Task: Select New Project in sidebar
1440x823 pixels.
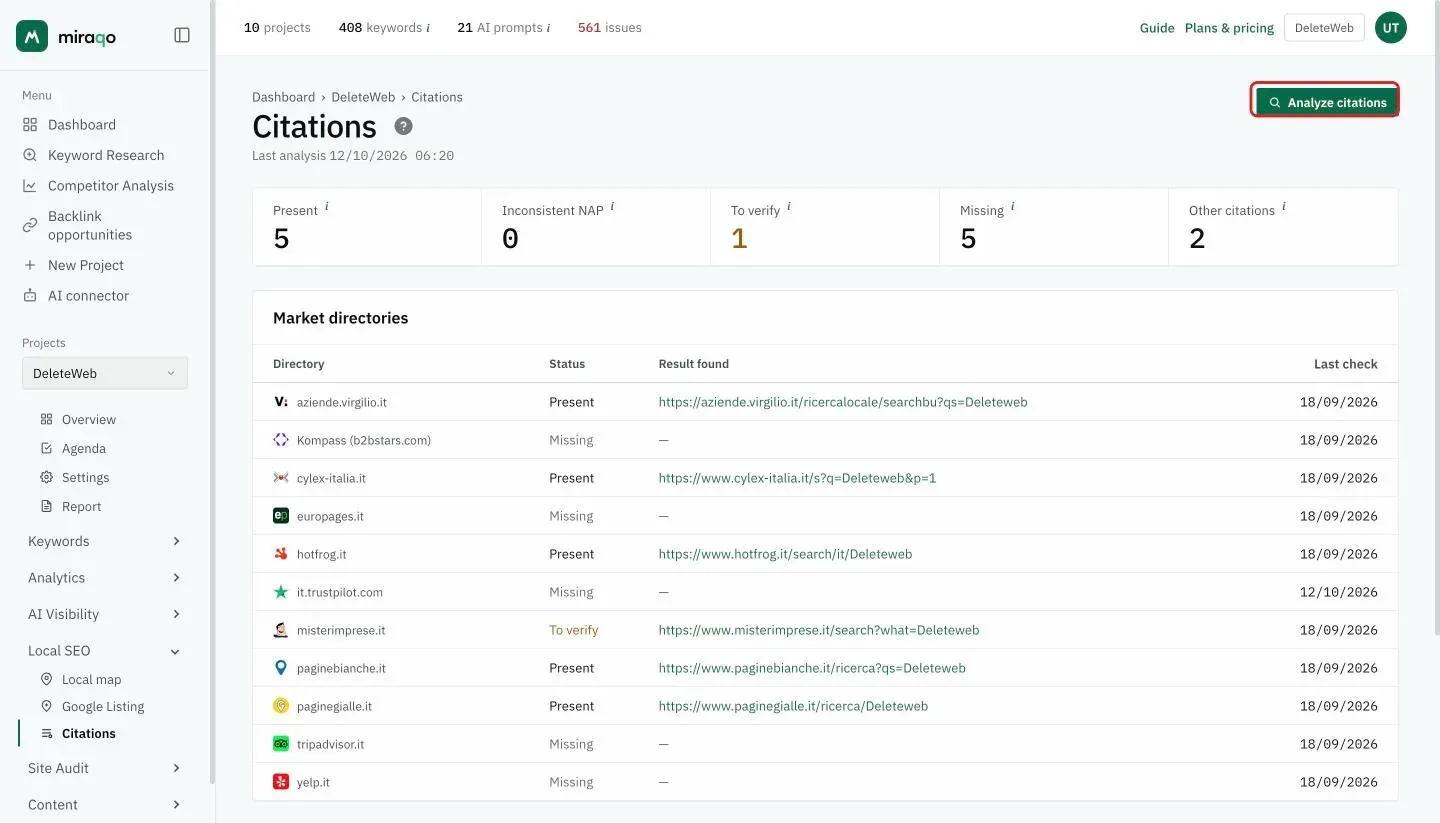Action: (74, 265)
